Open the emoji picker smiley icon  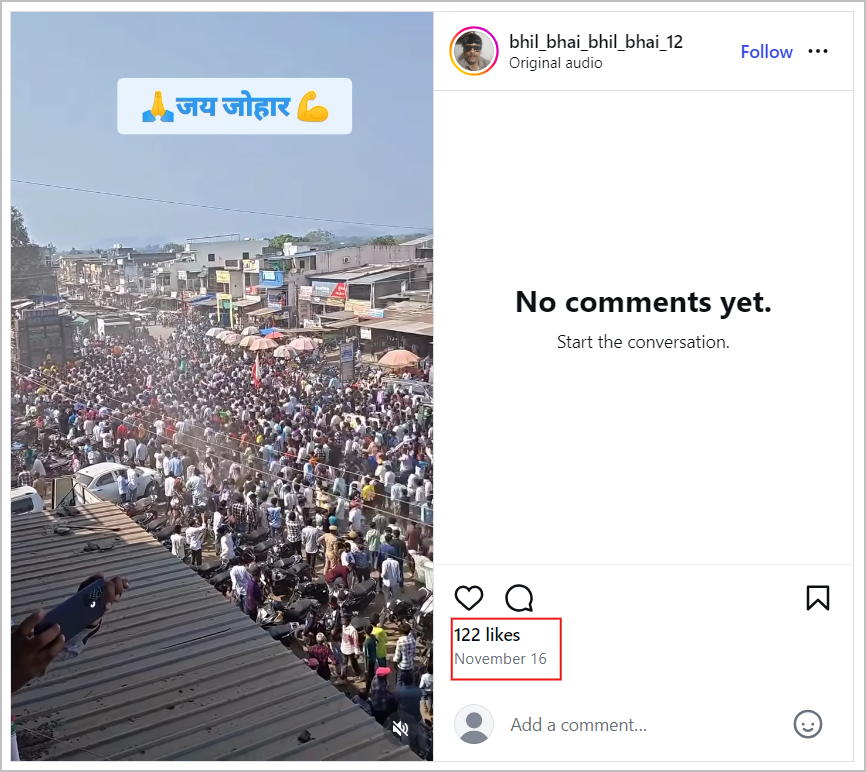[807, 724]
